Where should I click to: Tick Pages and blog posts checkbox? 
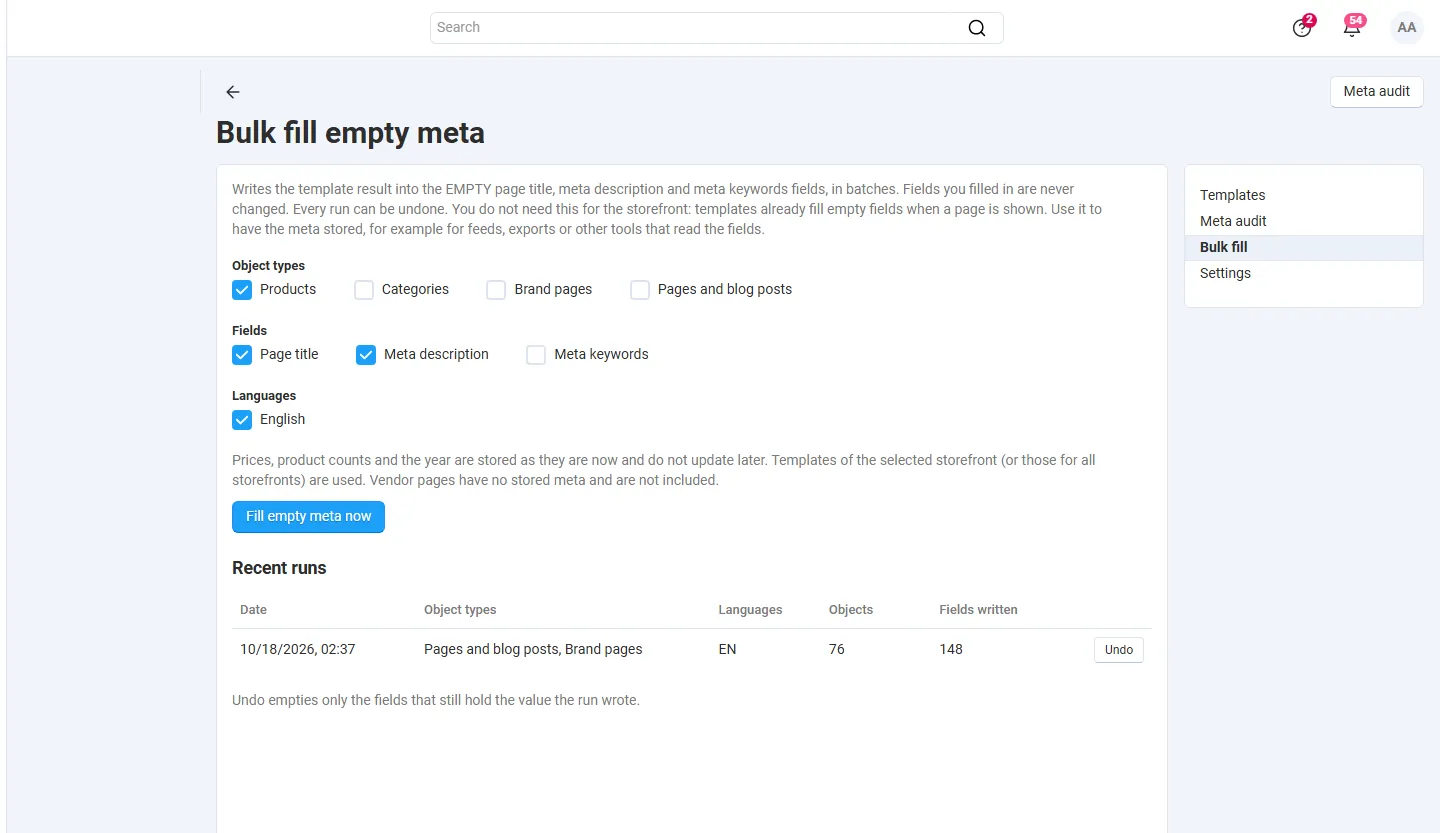640,290
